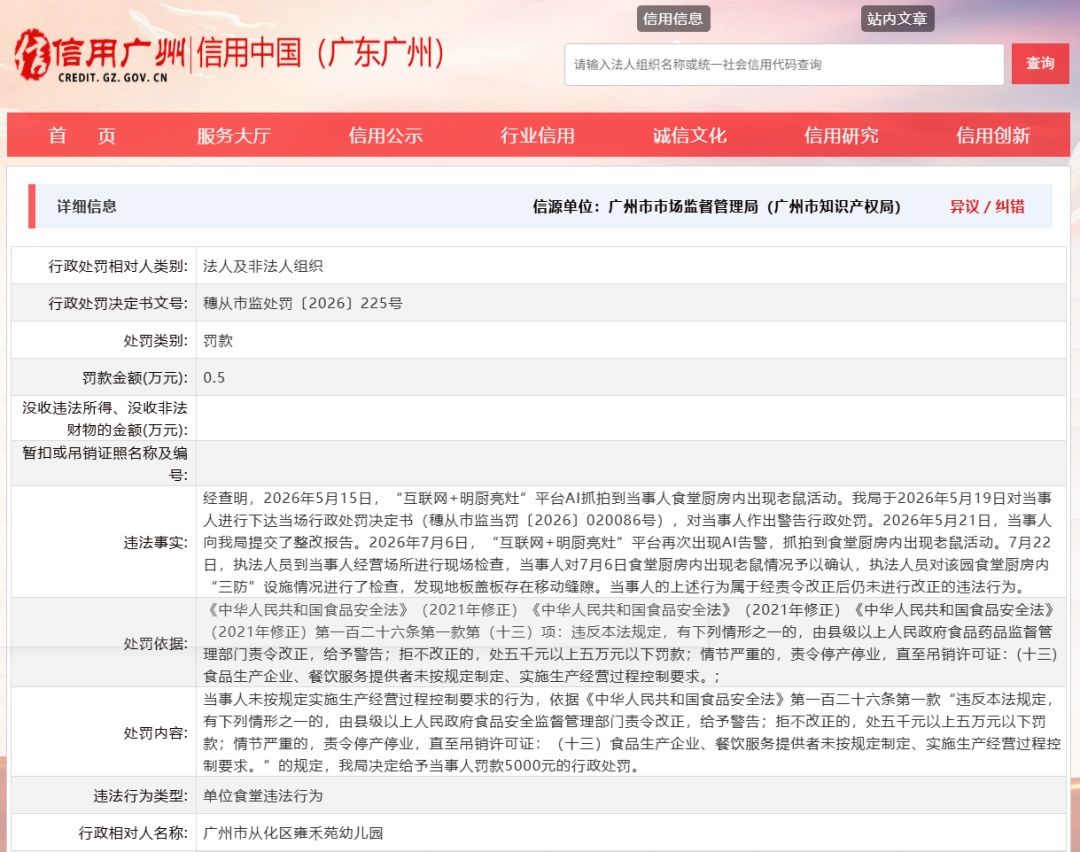This screenshot has width=1080, height=852.
Task: Open the 诚信文化 menu item
Action: coord(689,136)
